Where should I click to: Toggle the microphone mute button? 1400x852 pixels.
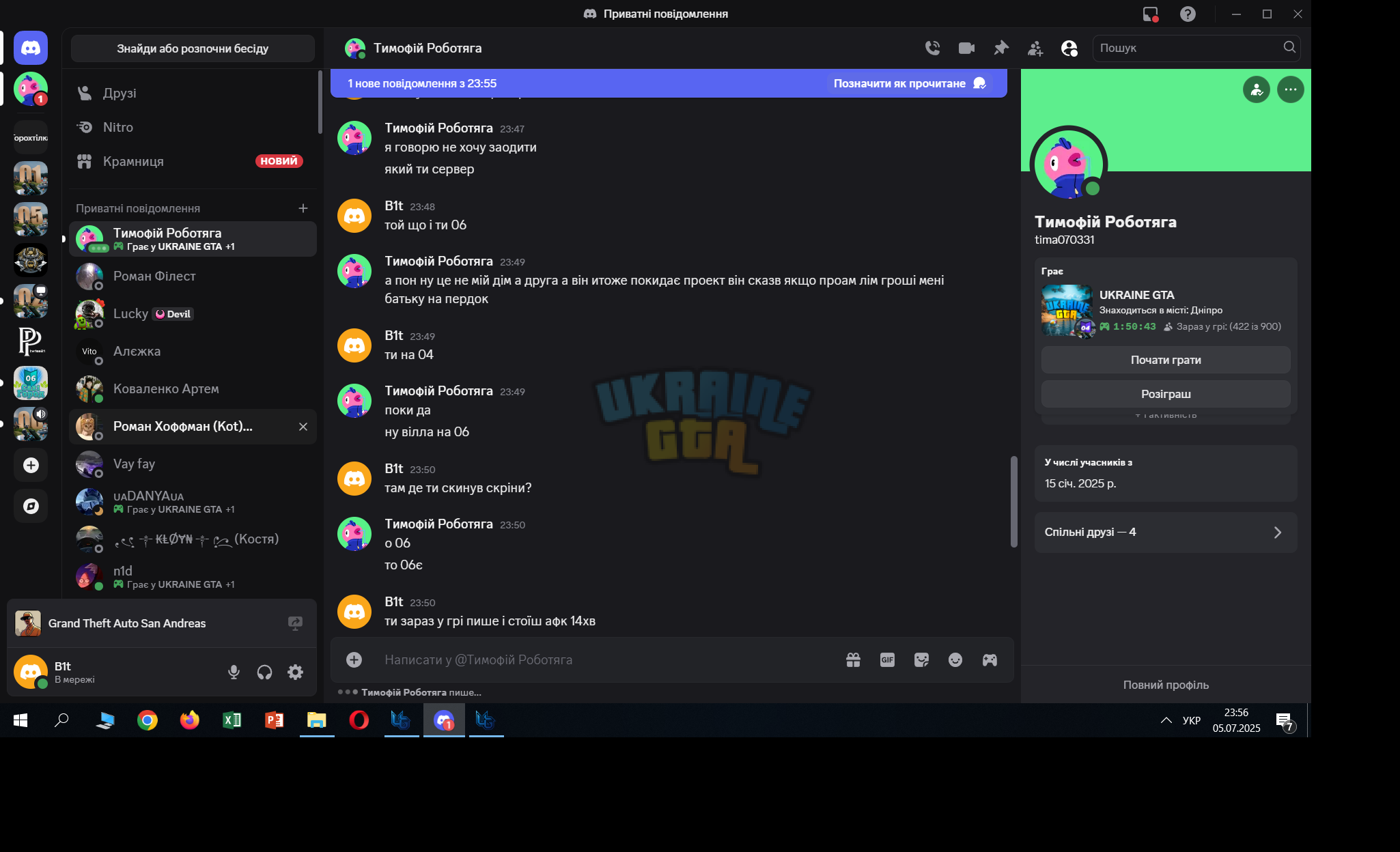pyautogui.click(x=234, y=672)
